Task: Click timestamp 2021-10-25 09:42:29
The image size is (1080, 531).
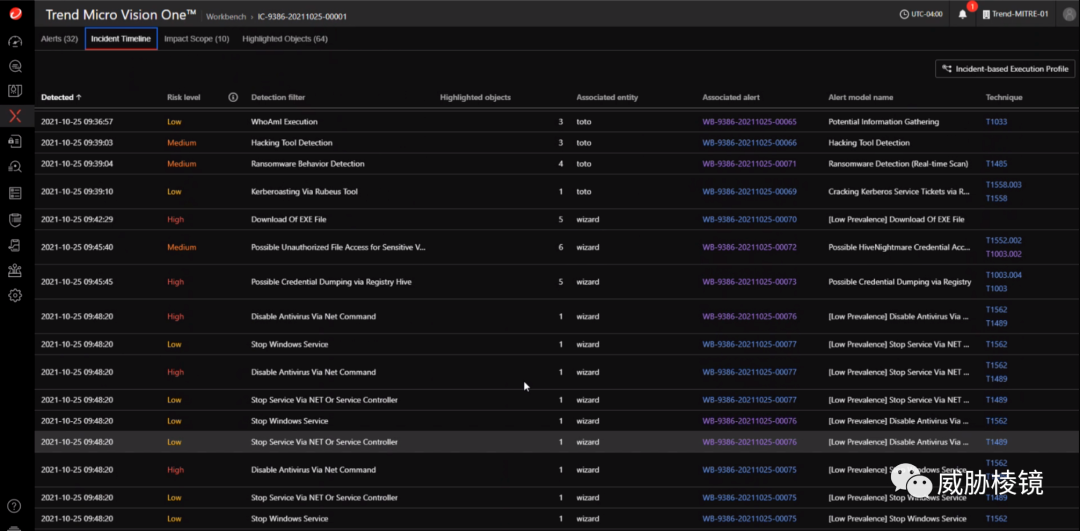Action: 77,220
